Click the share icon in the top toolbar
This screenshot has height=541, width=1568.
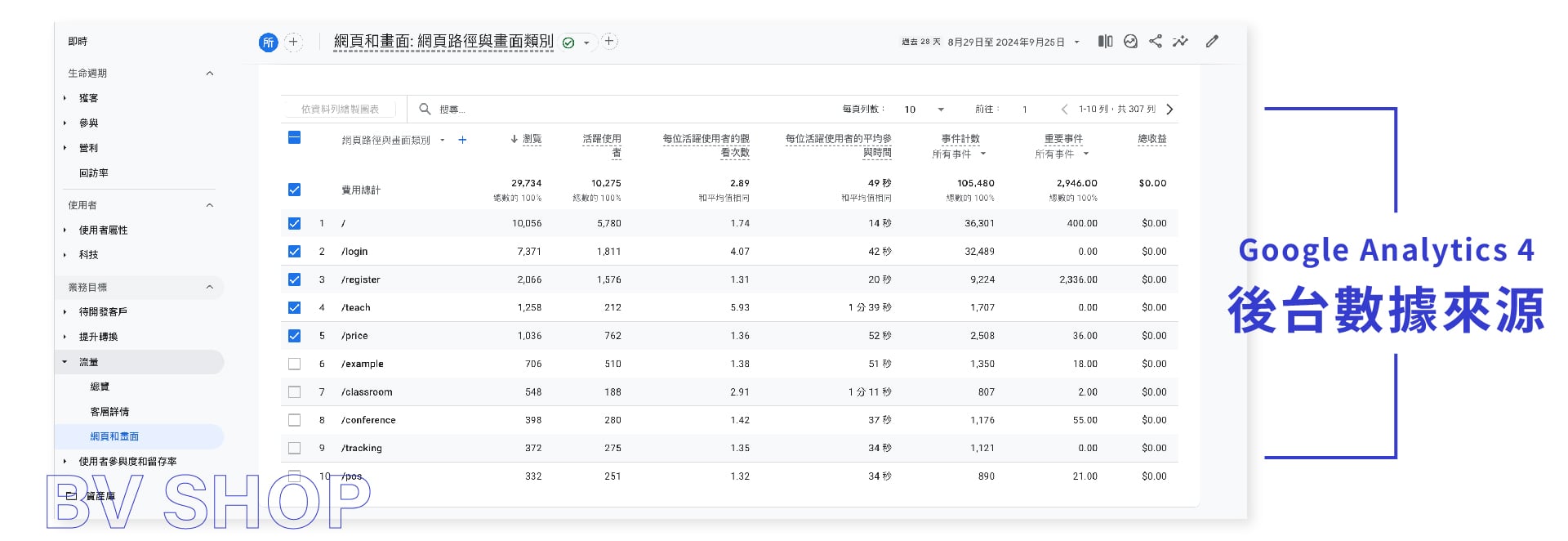[1156, 42]
